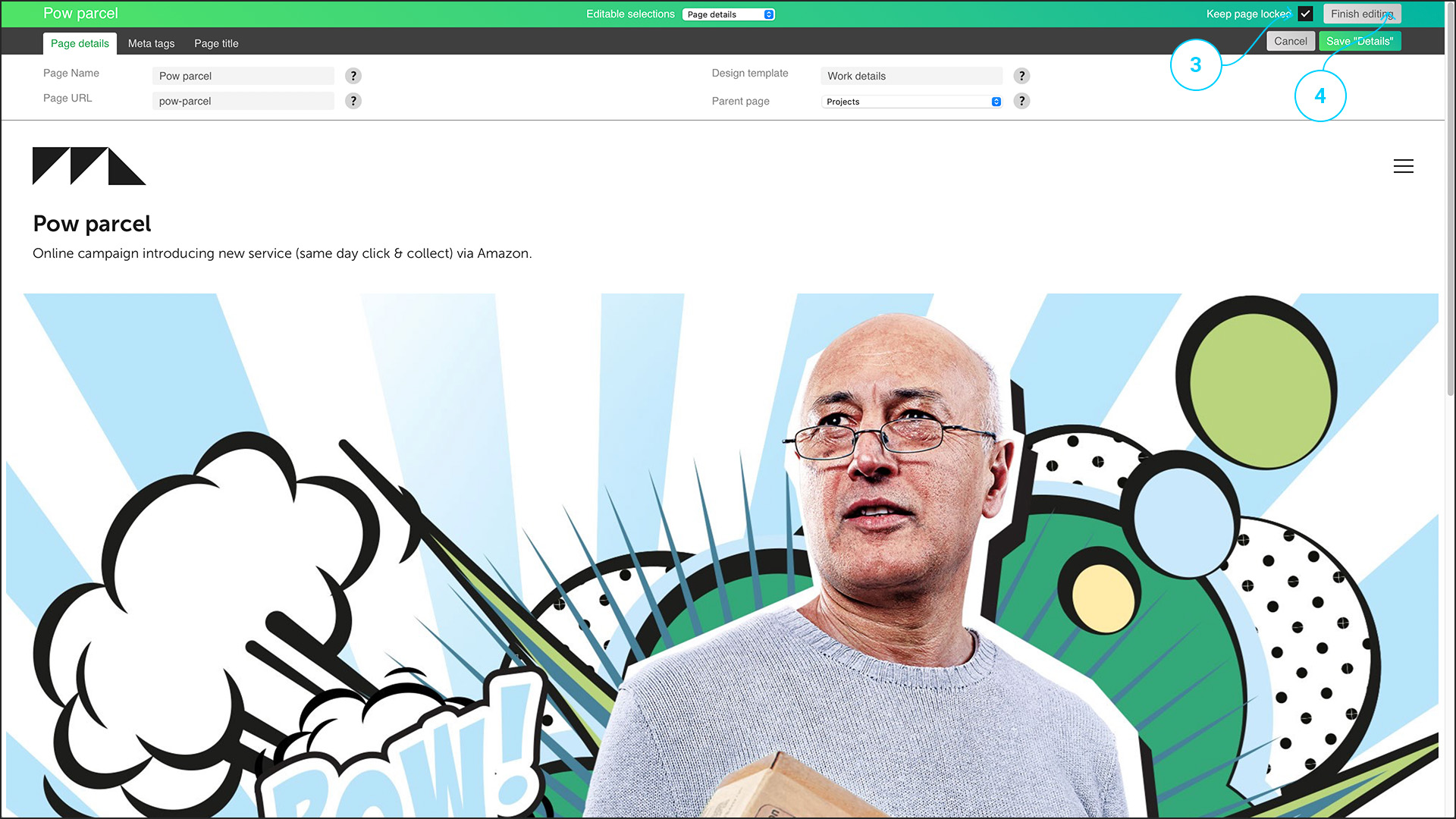Focus the Page URL pow-parcel field
The height and width of the screenshot is (819, 1456).
243,101
